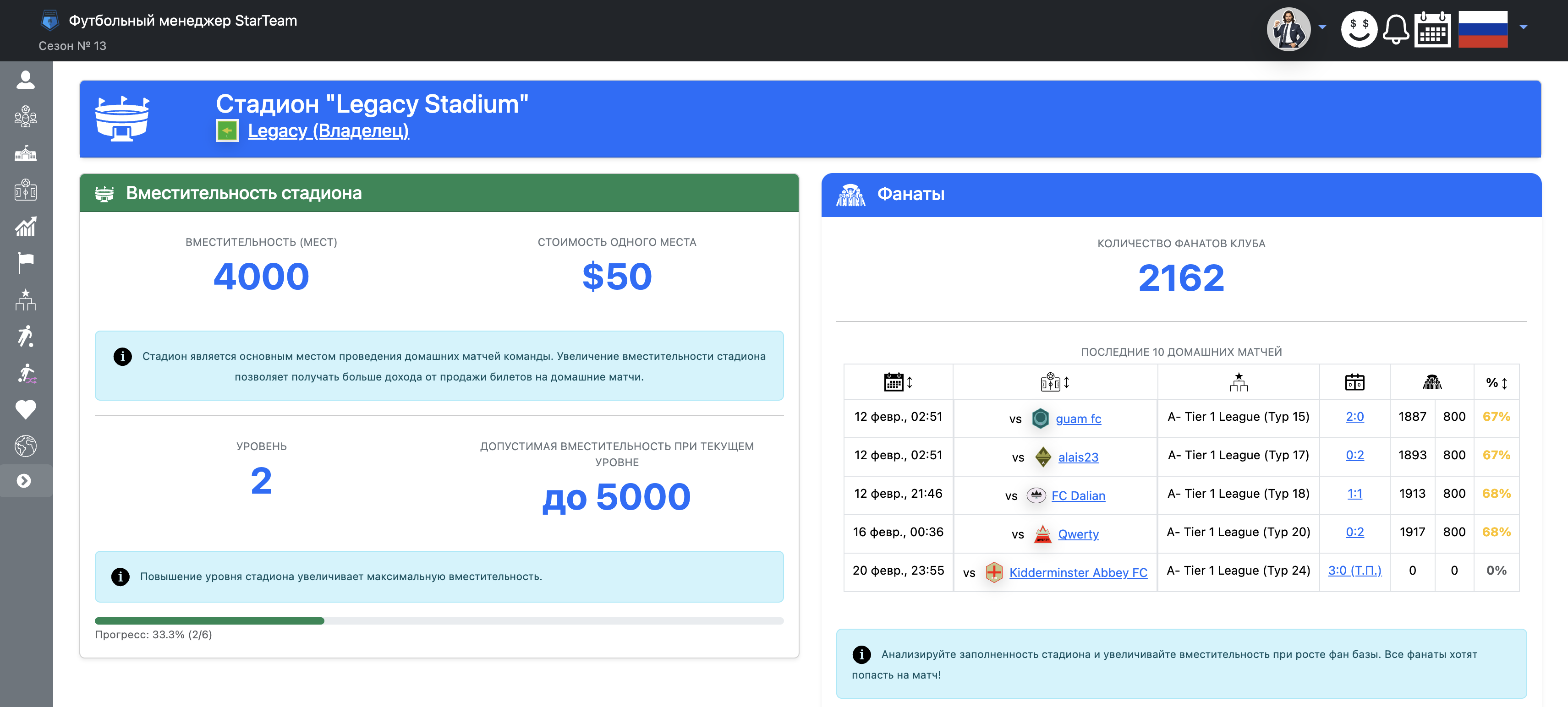Open the finance growth chart icon
Screen dimensions: 1568x707
pyautogui.click(x=26, y=226)
